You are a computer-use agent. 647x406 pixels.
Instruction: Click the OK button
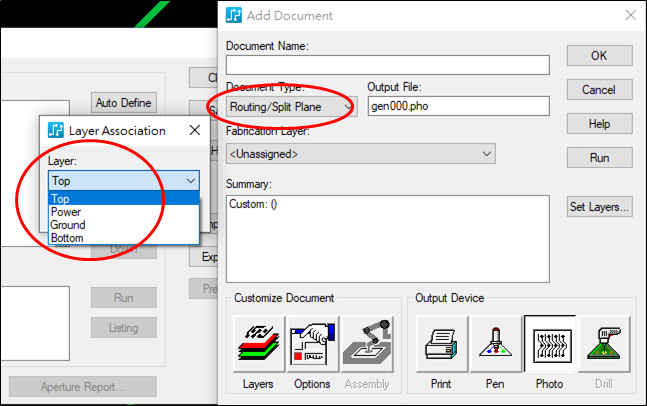[x=598, y=56]
